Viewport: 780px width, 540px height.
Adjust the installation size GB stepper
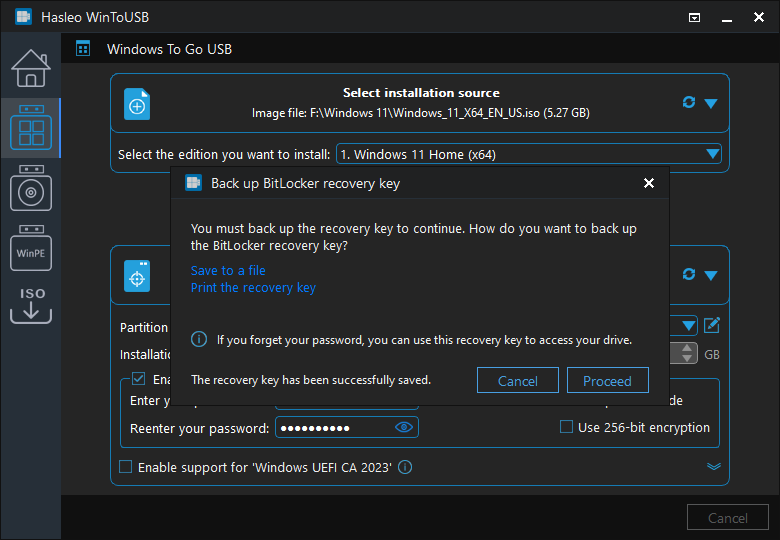pos(686,354)
